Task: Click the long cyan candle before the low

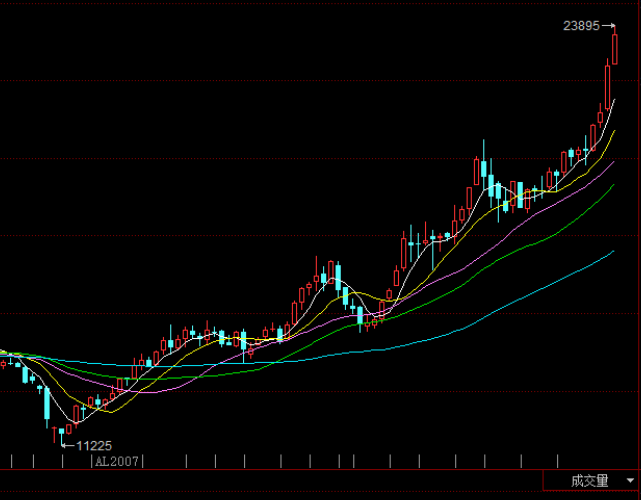Action: click(46, 402)
